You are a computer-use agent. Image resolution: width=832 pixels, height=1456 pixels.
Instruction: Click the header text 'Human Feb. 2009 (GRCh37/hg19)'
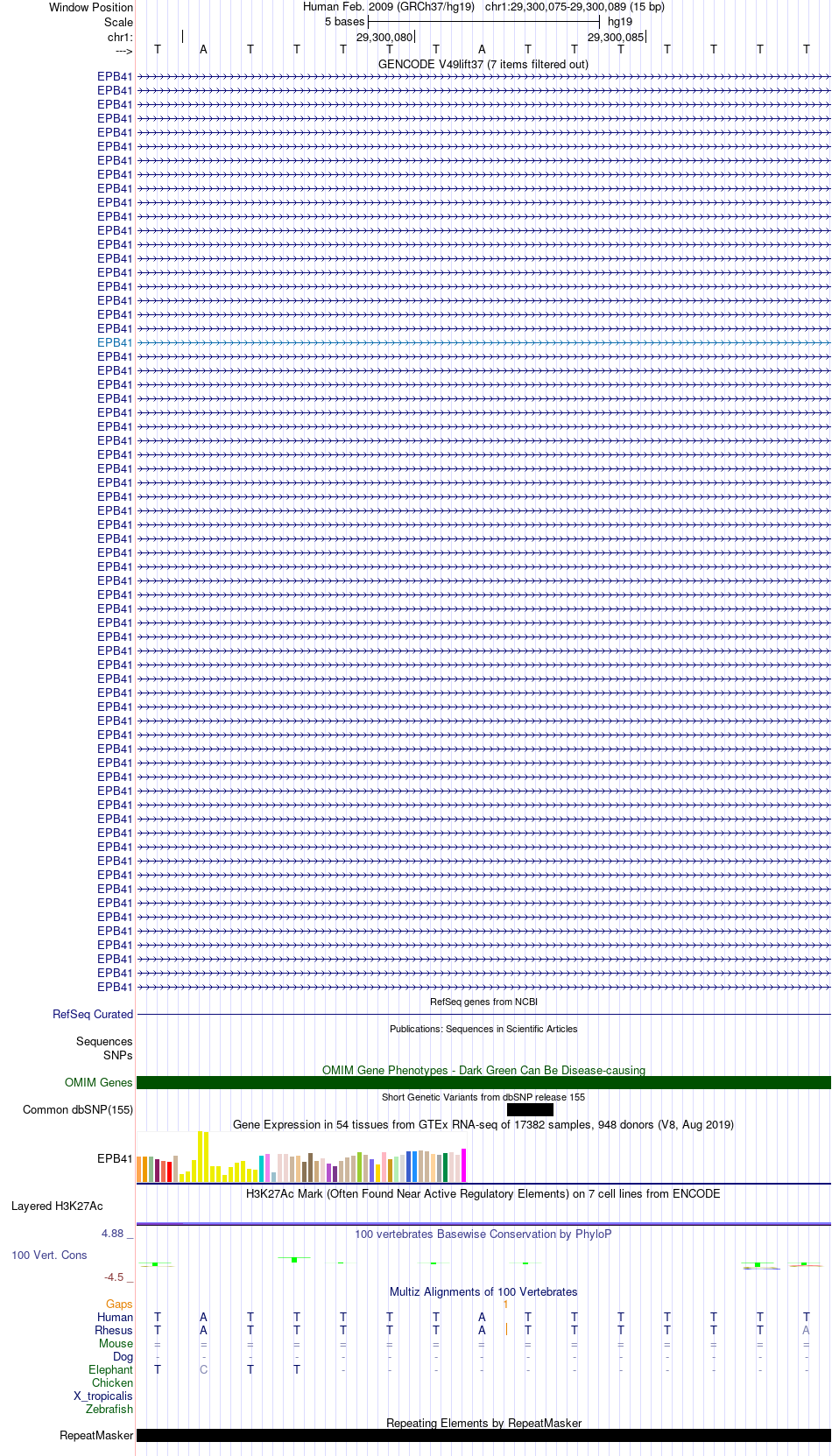(x=389, y=6)
